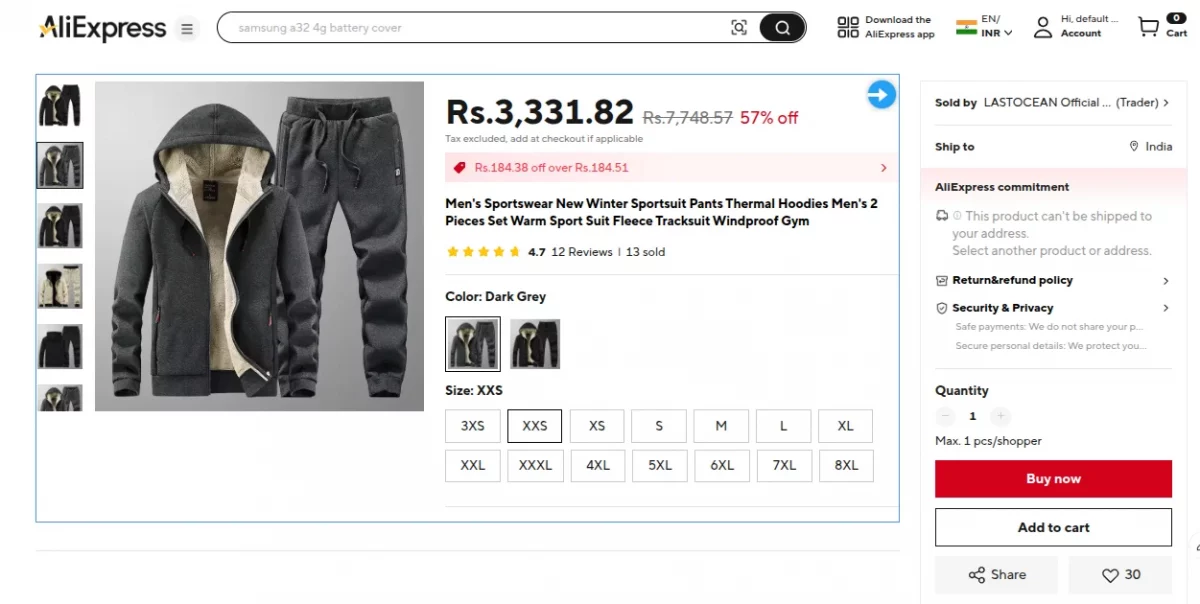Open the hamburger categories menu
Screen dimensions: 1200x604
point(187,29)
